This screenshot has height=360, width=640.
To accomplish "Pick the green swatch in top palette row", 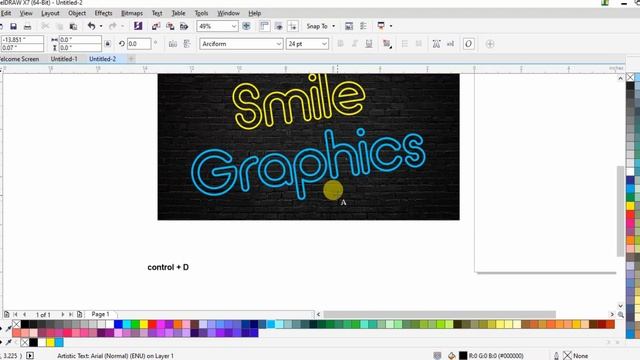I will tap(135, 324).
